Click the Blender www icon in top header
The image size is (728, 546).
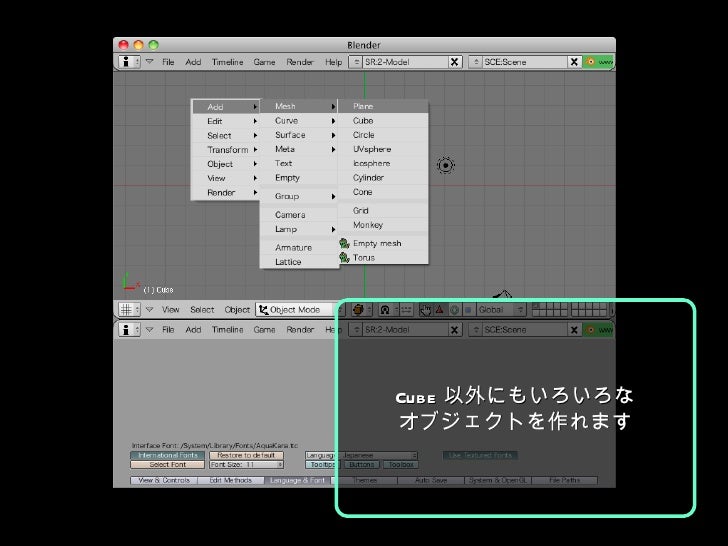point(598,62)
